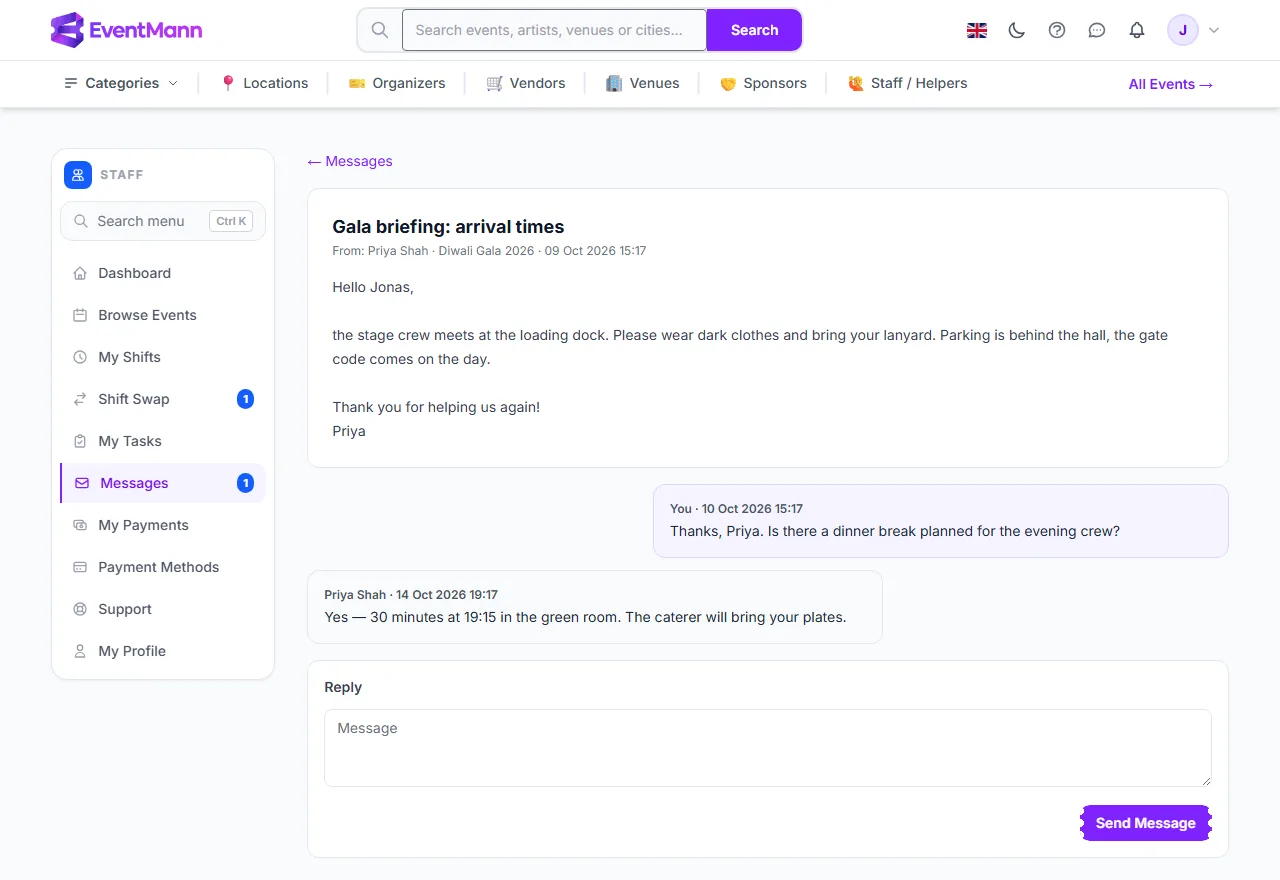Click the Staff / Helpers person icon in the navigation bar

click(x=856, y=83)
